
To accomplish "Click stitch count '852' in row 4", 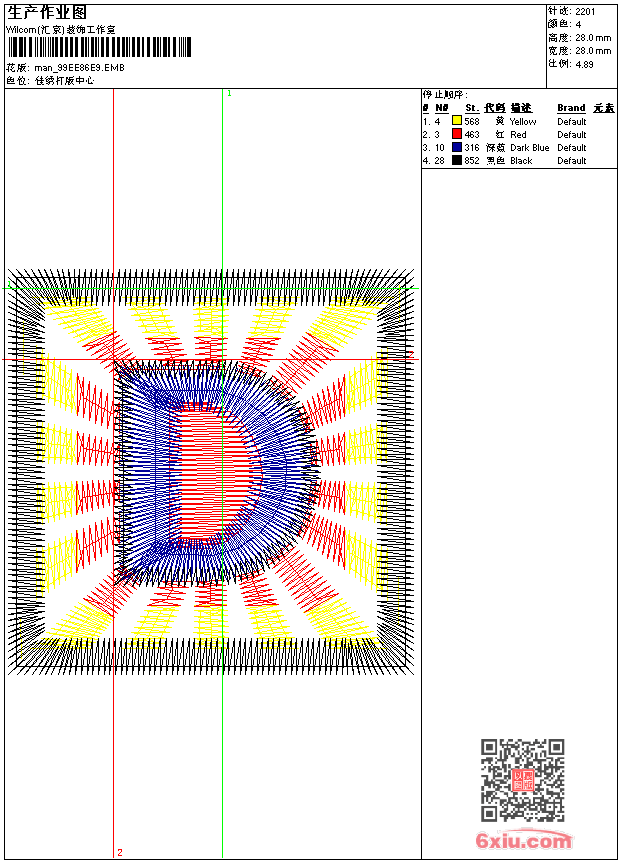I will 472,161.
